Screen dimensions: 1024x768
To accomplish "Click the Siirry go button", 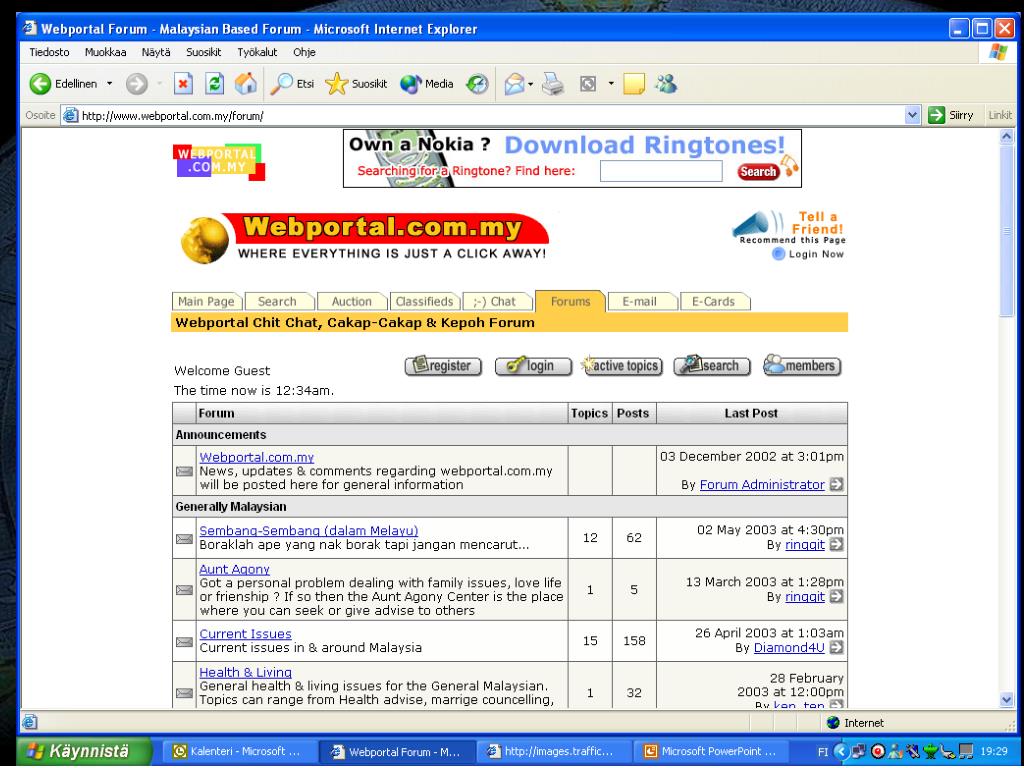I will (951, 116).
